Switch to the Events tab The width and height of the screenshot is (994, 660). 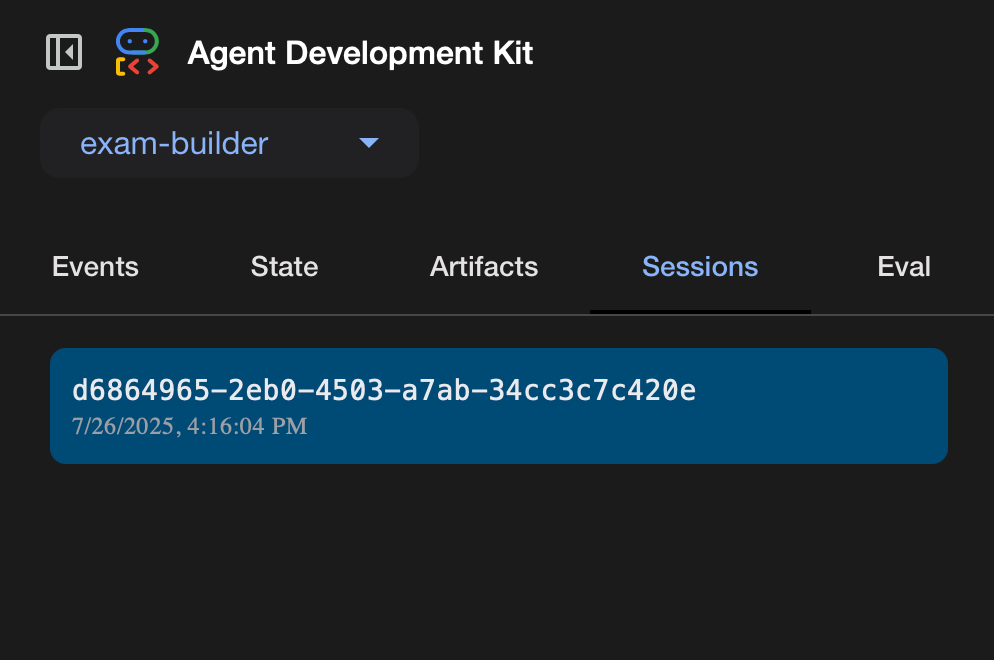pos(95,267)
